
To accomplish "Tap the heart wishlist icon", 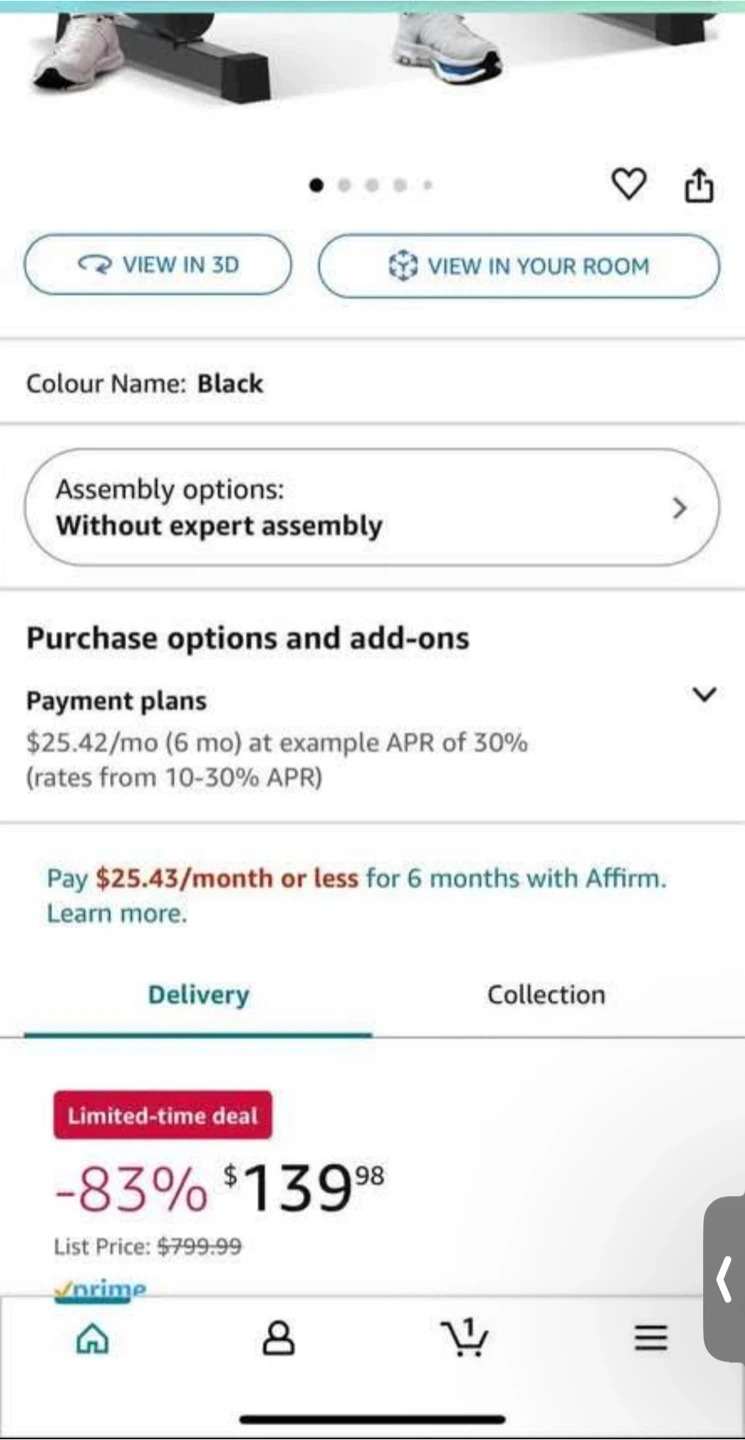I will [x=628, y=184].
